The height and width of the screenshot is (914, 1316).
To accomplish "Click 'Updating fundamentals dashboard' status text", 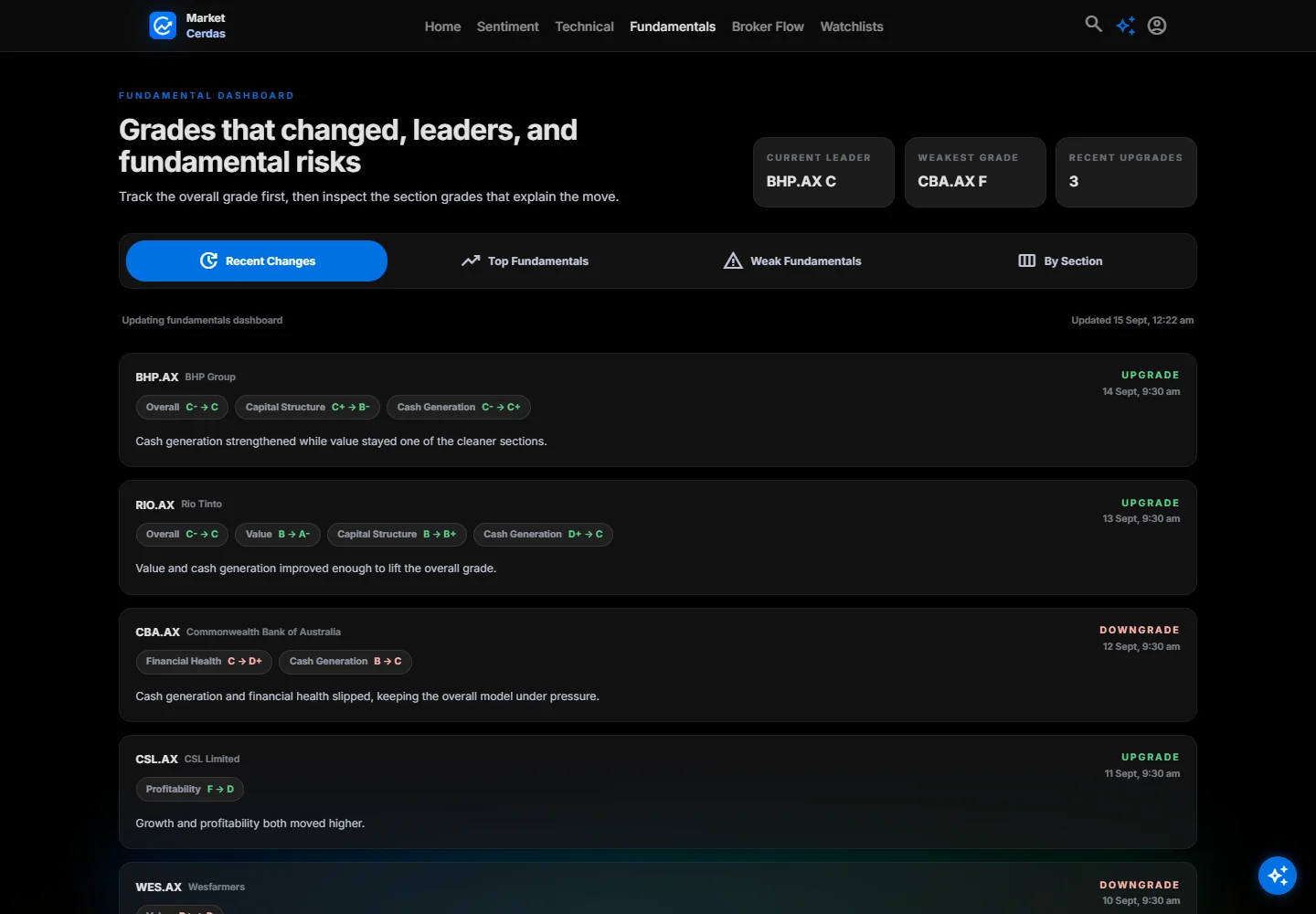I will click(x=202, y=320).
